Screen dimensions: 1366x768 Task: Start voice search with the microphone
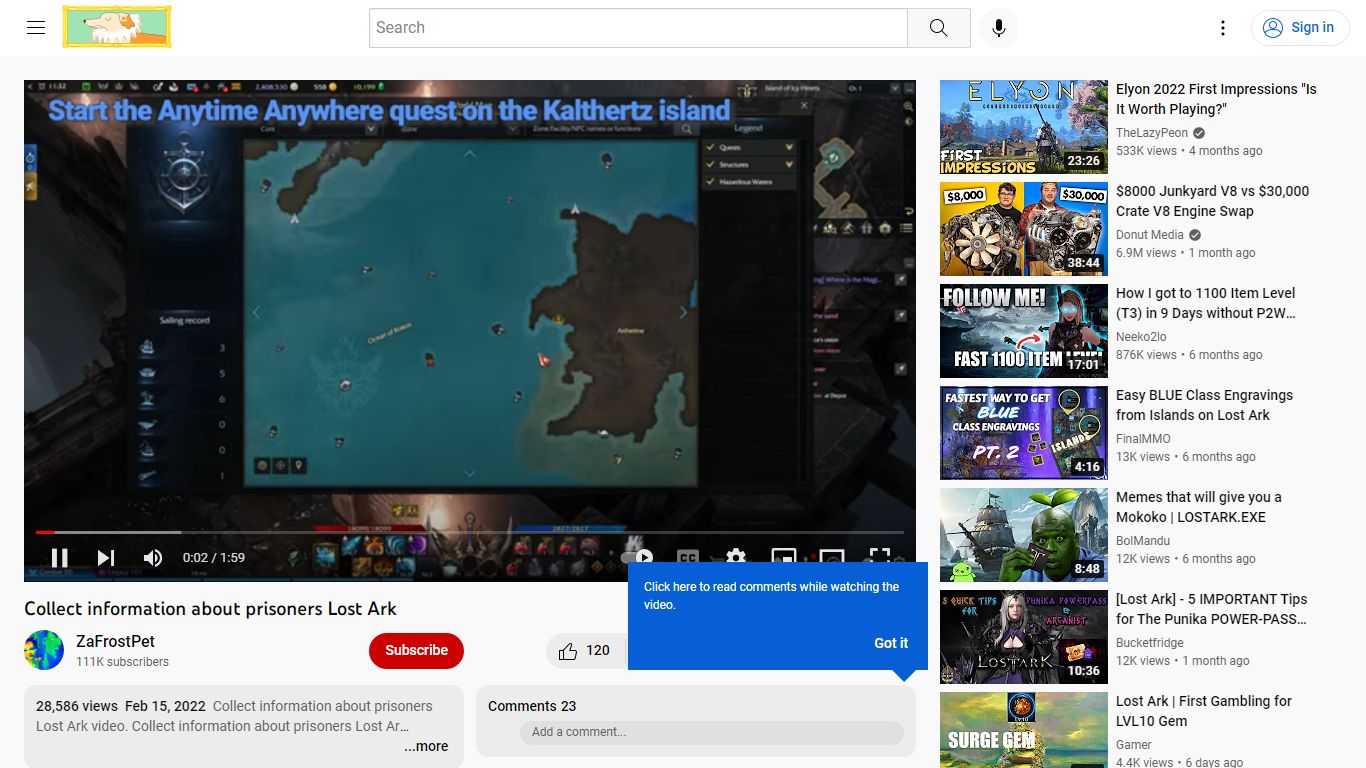tap(998, 28)
